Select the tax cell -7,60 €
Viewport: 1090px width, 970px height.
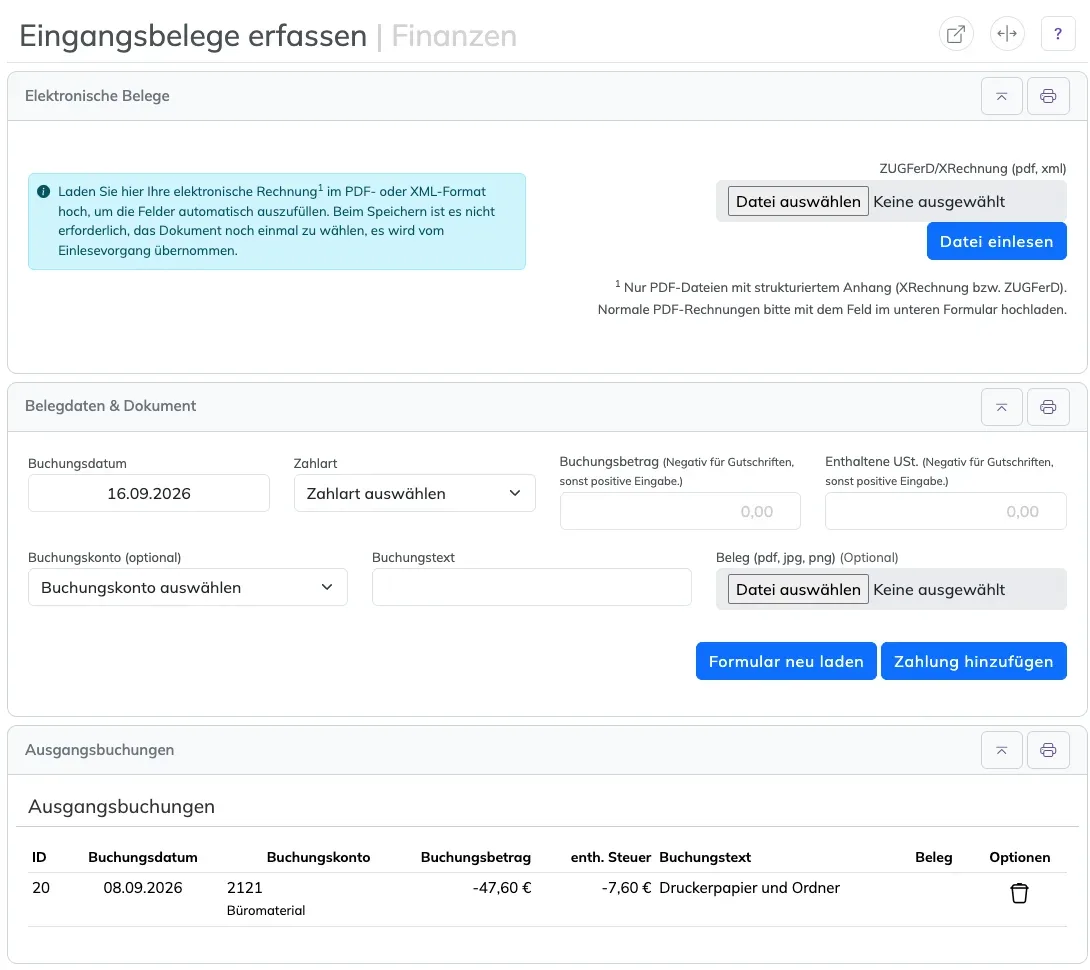point(626,888)
